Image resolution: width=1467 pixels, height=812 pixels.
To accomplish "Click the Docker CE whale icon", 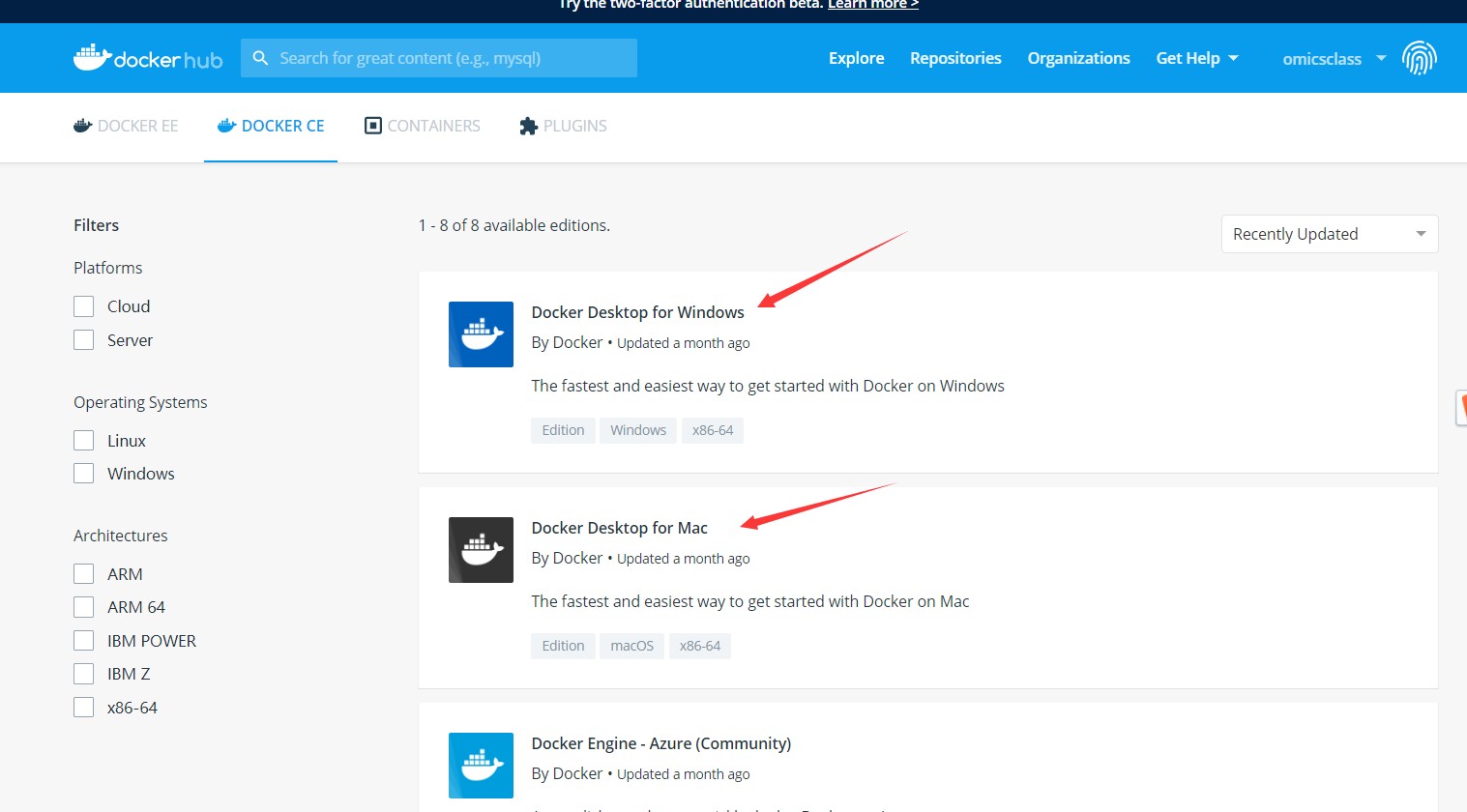I will coord(227,126).
